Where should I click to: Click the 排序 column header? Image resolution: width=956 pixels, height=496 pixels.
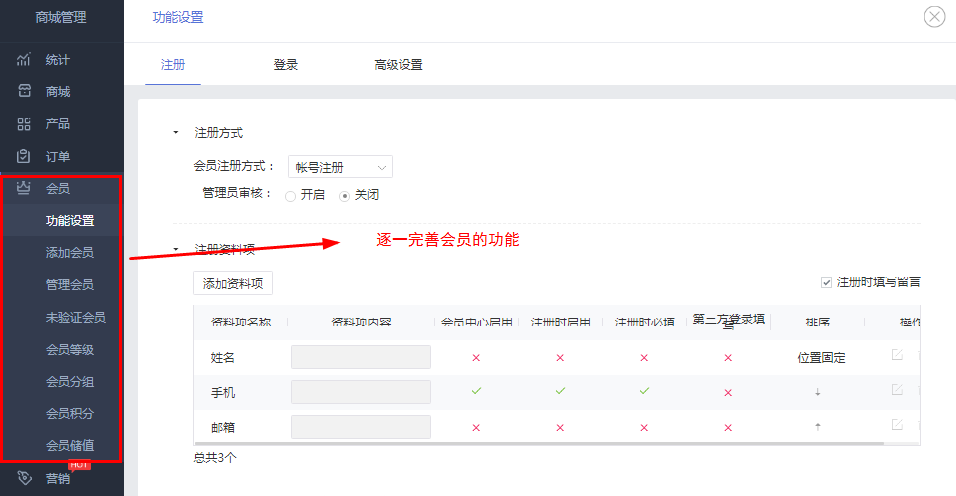pos(818,322)
